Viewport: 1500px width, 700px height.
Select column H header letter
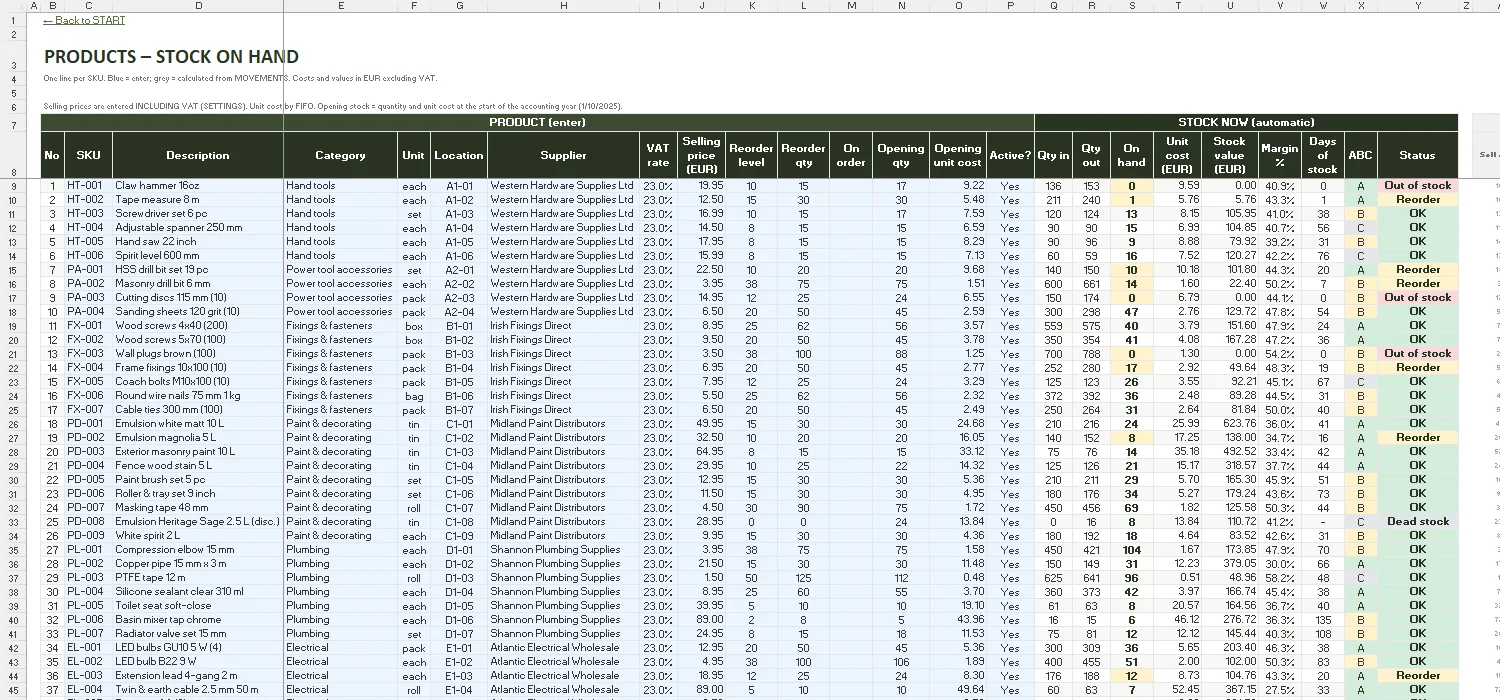563,6
